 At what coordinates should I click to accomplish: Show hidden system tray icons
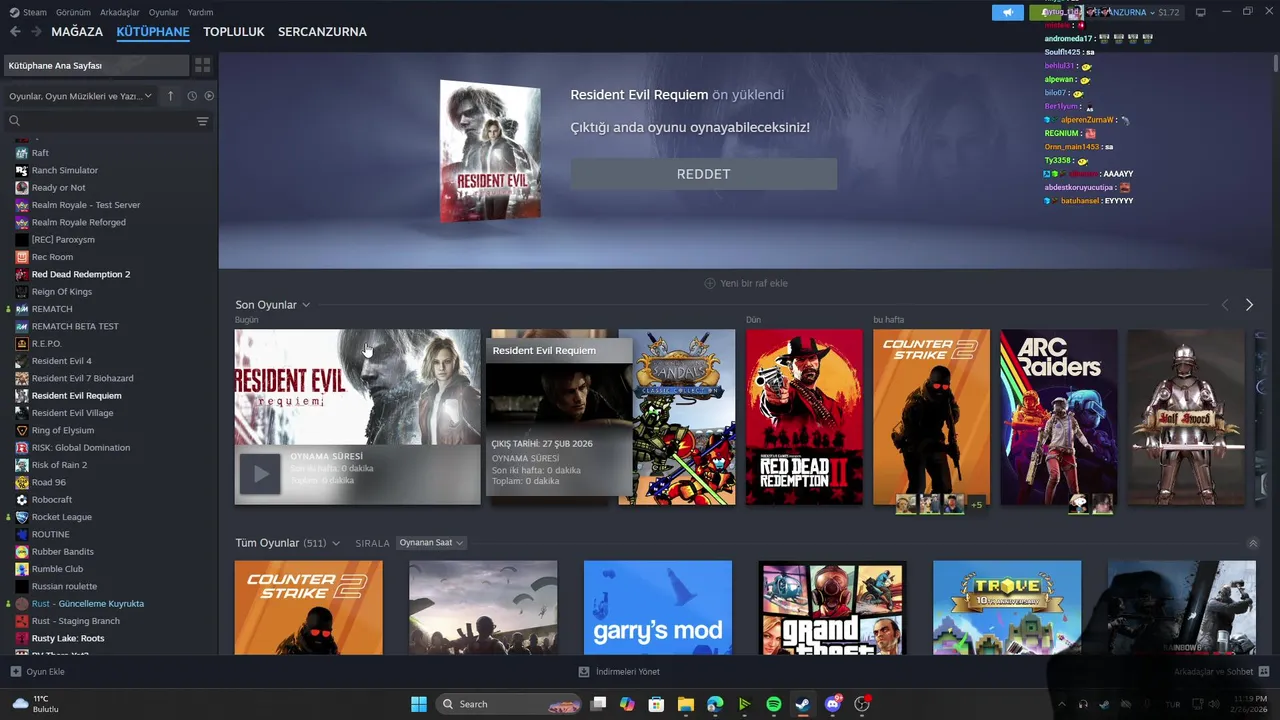click(x=1062, y=704)
